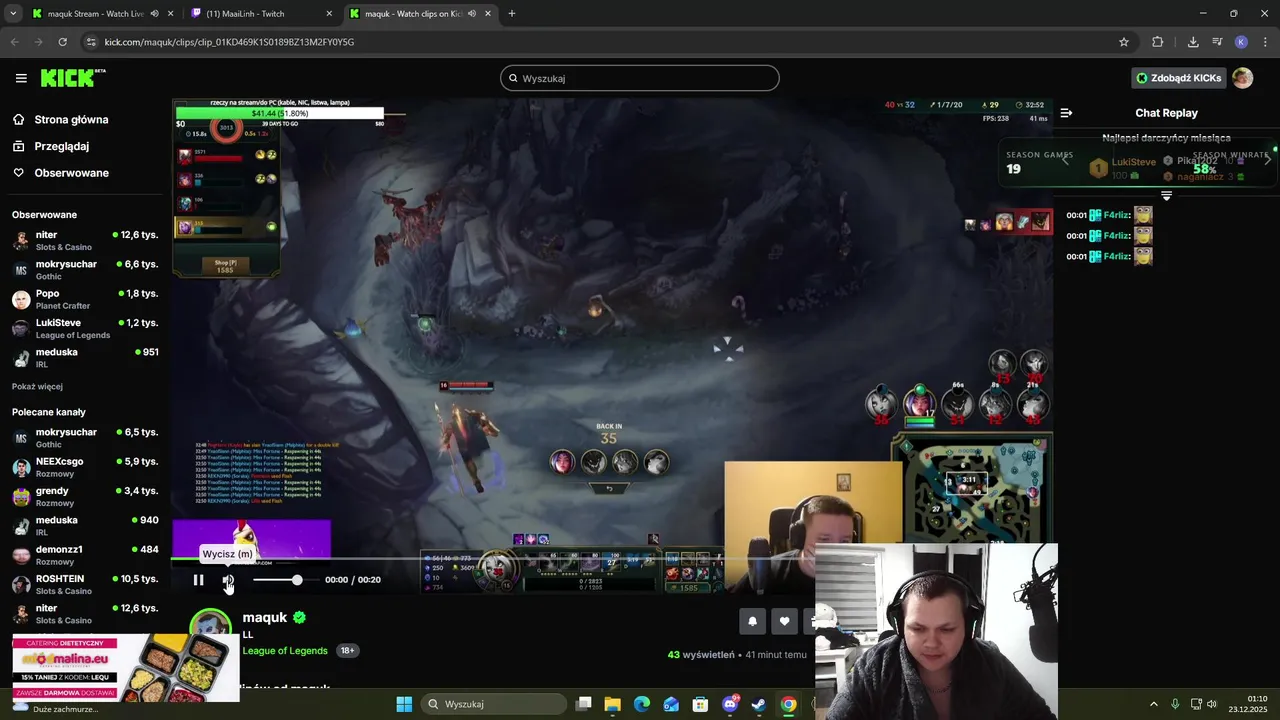This screenshot has height=720, width=1280.
Task: Open followed channel niter 12,6 tys. under Obserwowane
Action: coord(85,240)
